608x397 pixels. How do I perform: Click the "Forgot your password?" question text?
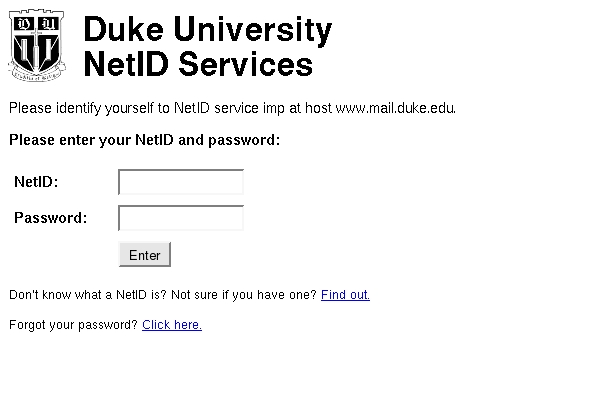pos(73,325)
